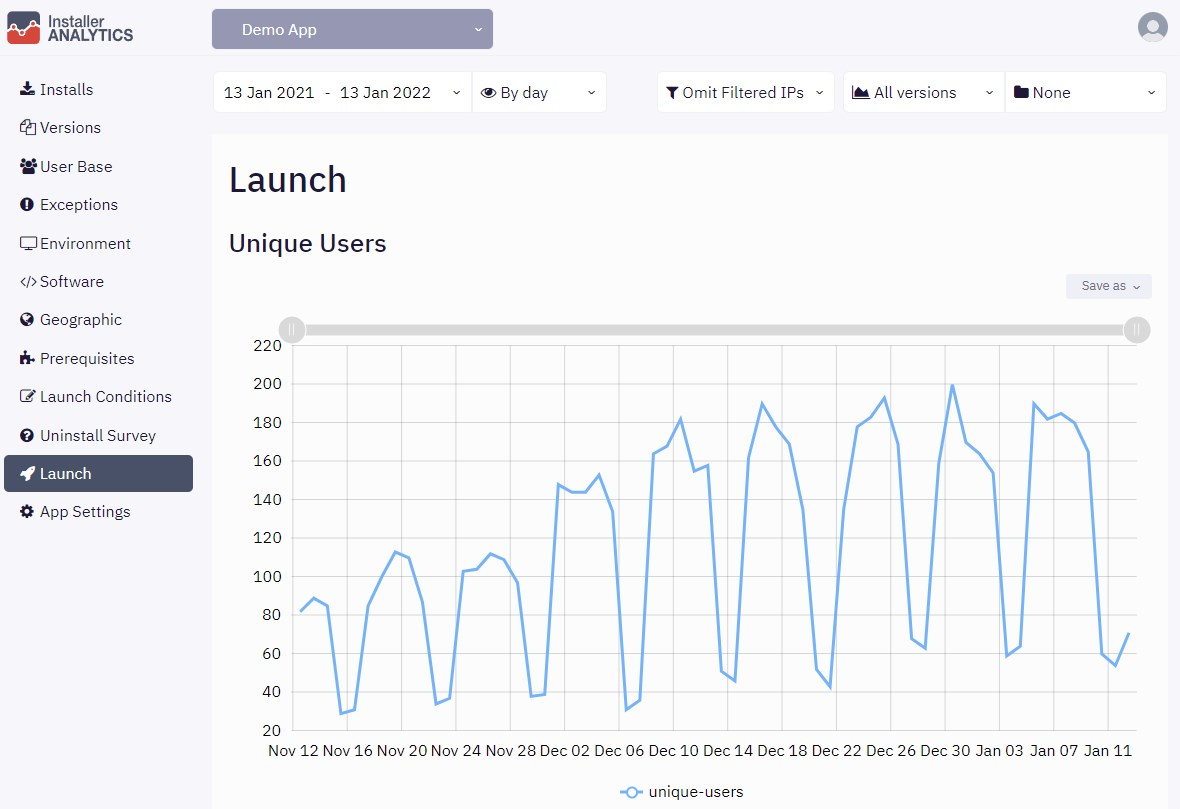Click the Jan 11 axis label
The width and height of the screenshot is (1180, 809).
1107,750
